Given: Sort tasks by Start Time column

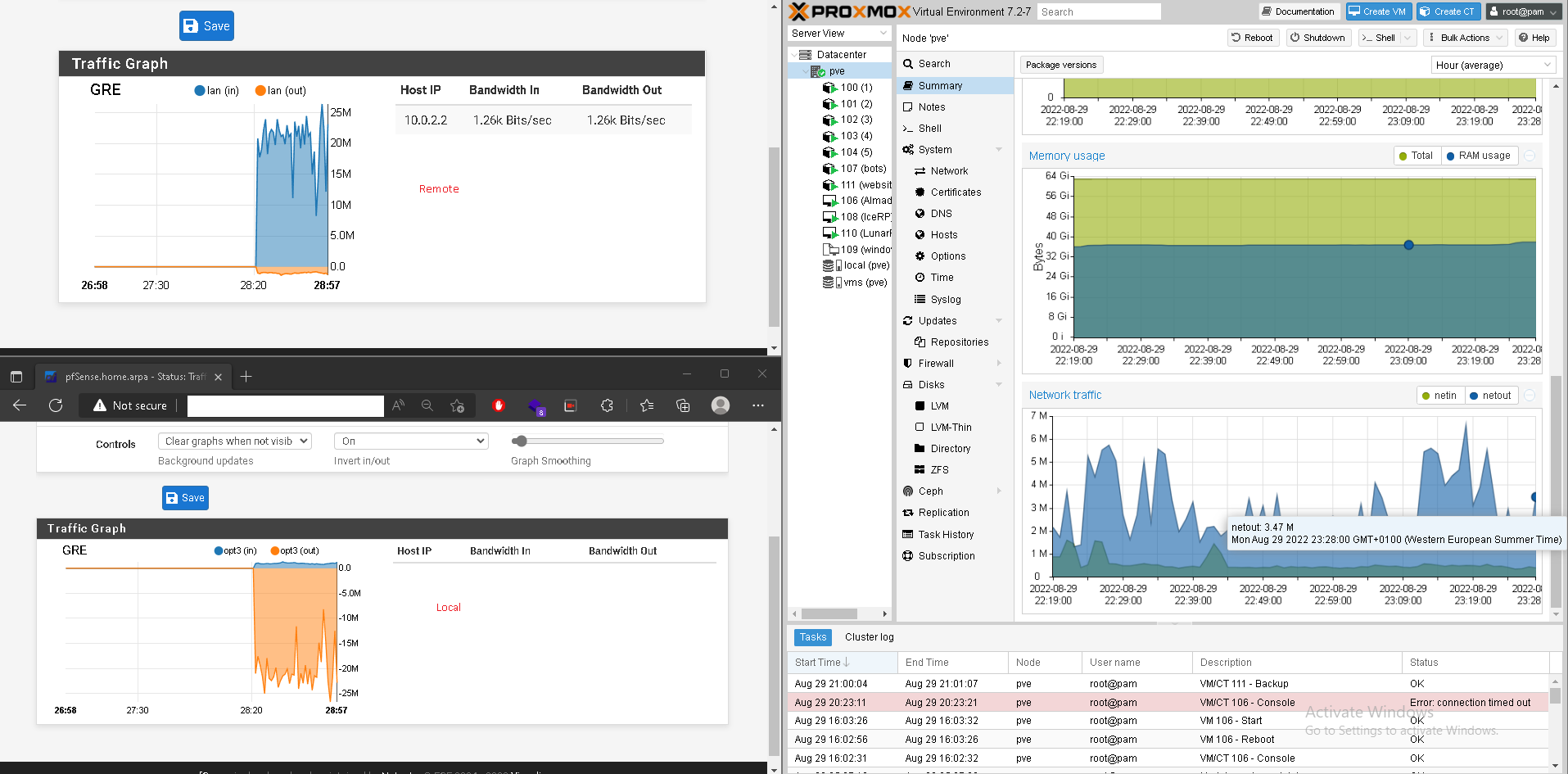Looking at the screenshot, I should point(843,663).
